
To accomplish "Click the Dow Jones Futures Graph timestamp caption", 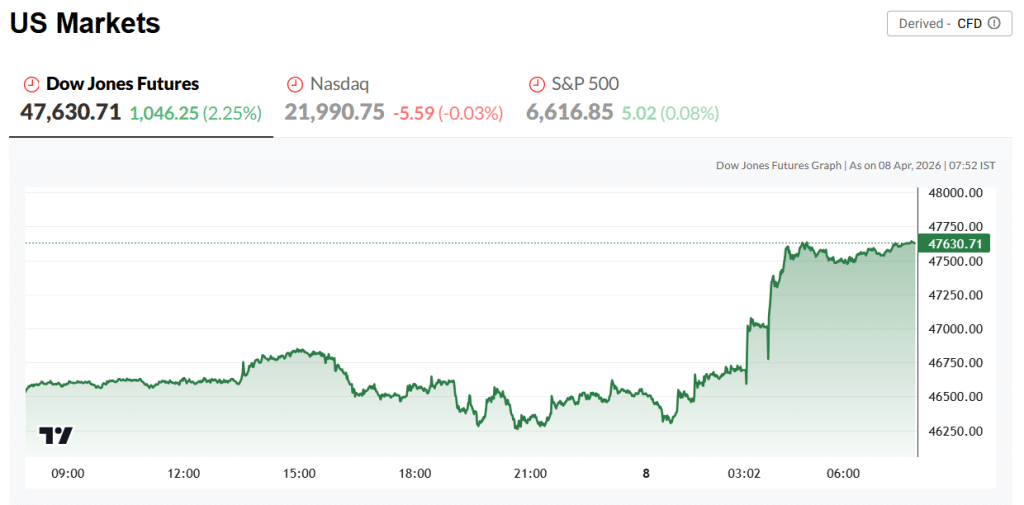I will [855, 165].
